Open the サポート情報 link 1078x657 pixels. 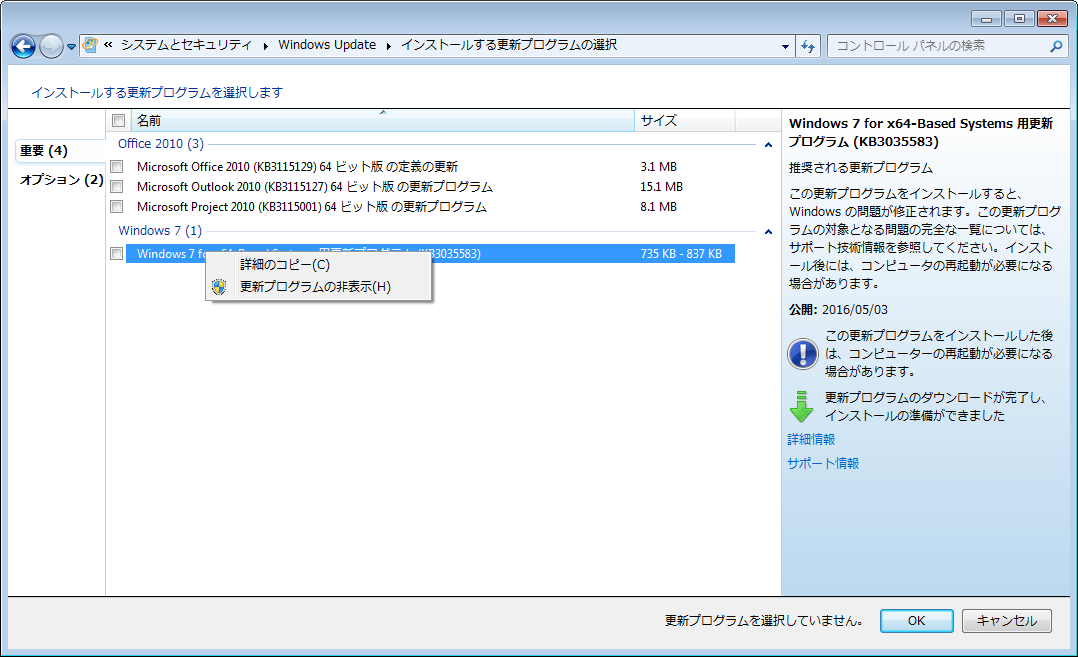[x=823, y=463]
